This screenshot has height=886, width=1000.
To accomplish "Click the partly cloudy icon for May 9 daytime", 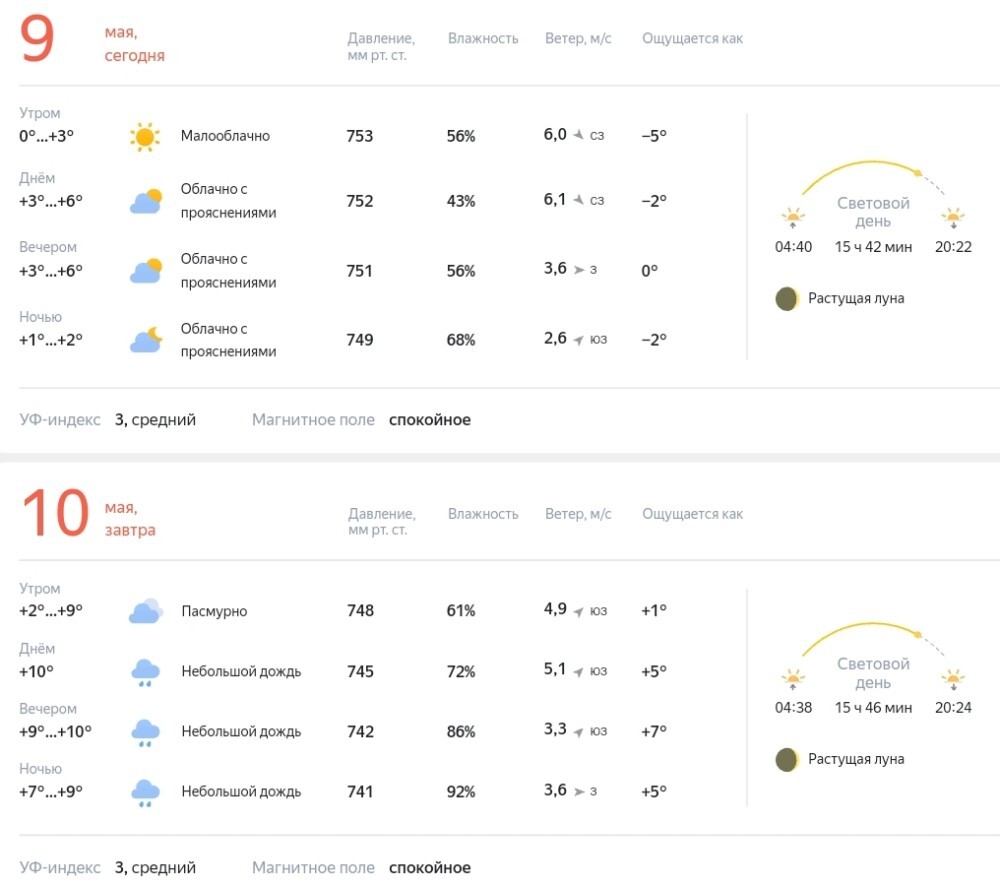I will pos(146,201).
